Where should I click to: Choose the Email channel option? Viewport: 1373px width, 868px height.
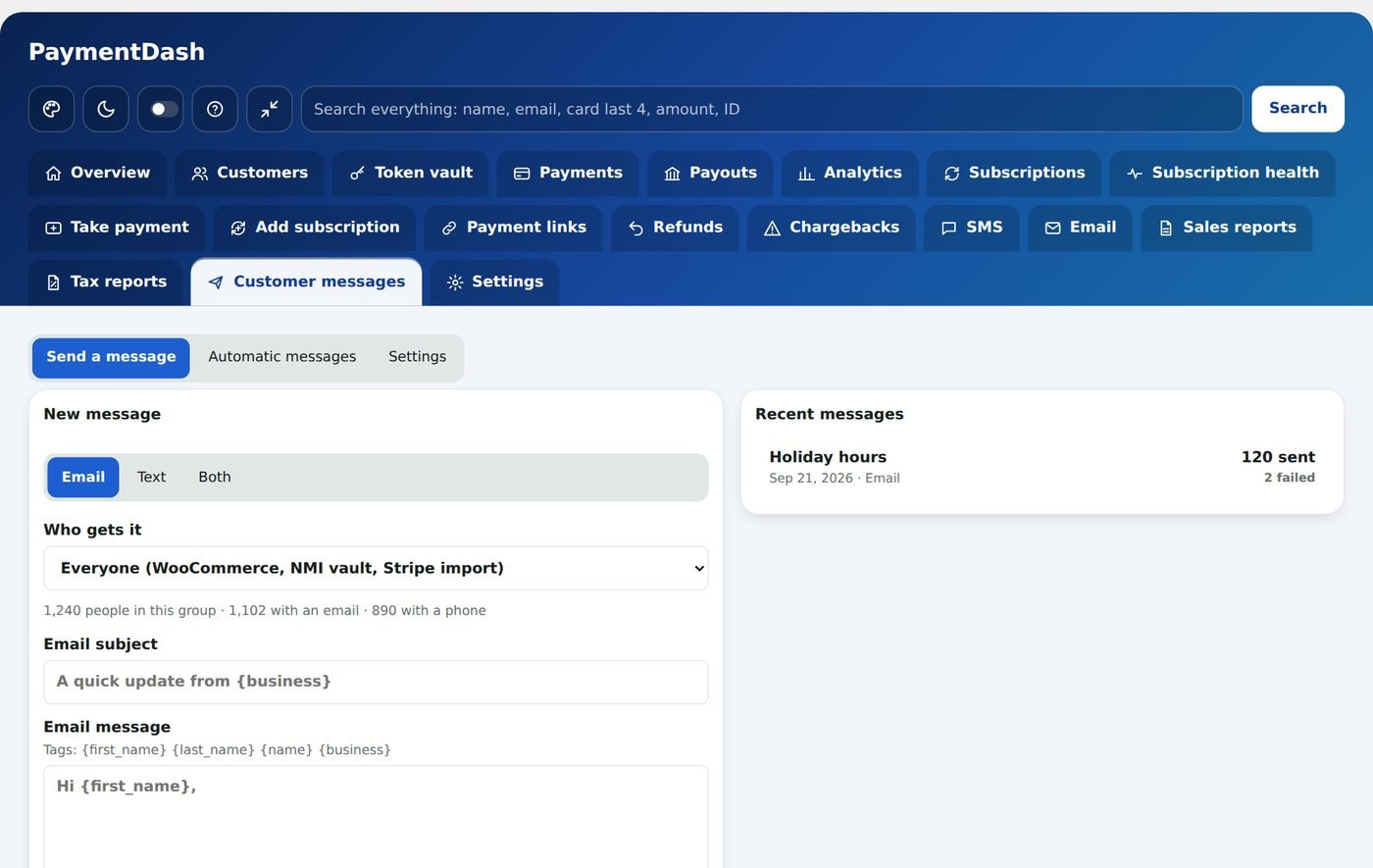pos(83,478)
